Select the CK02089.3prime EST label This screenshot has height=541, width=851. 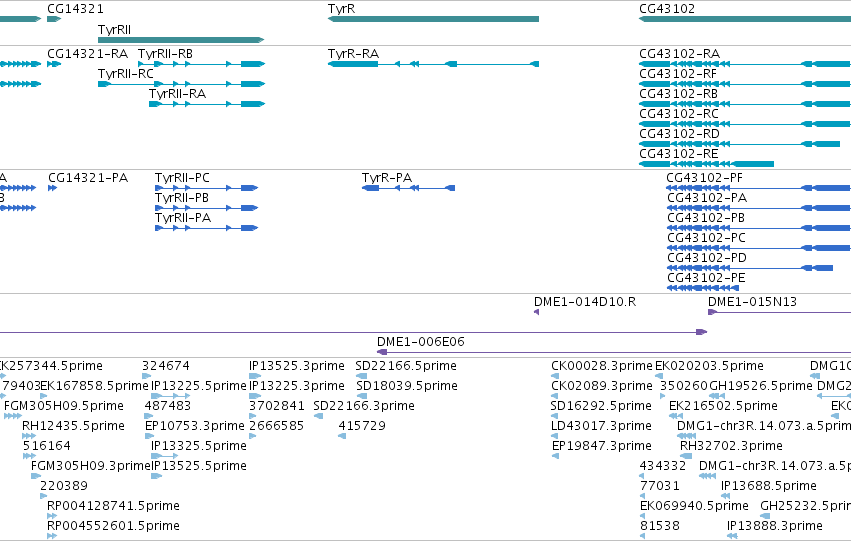tap(602, 386)
